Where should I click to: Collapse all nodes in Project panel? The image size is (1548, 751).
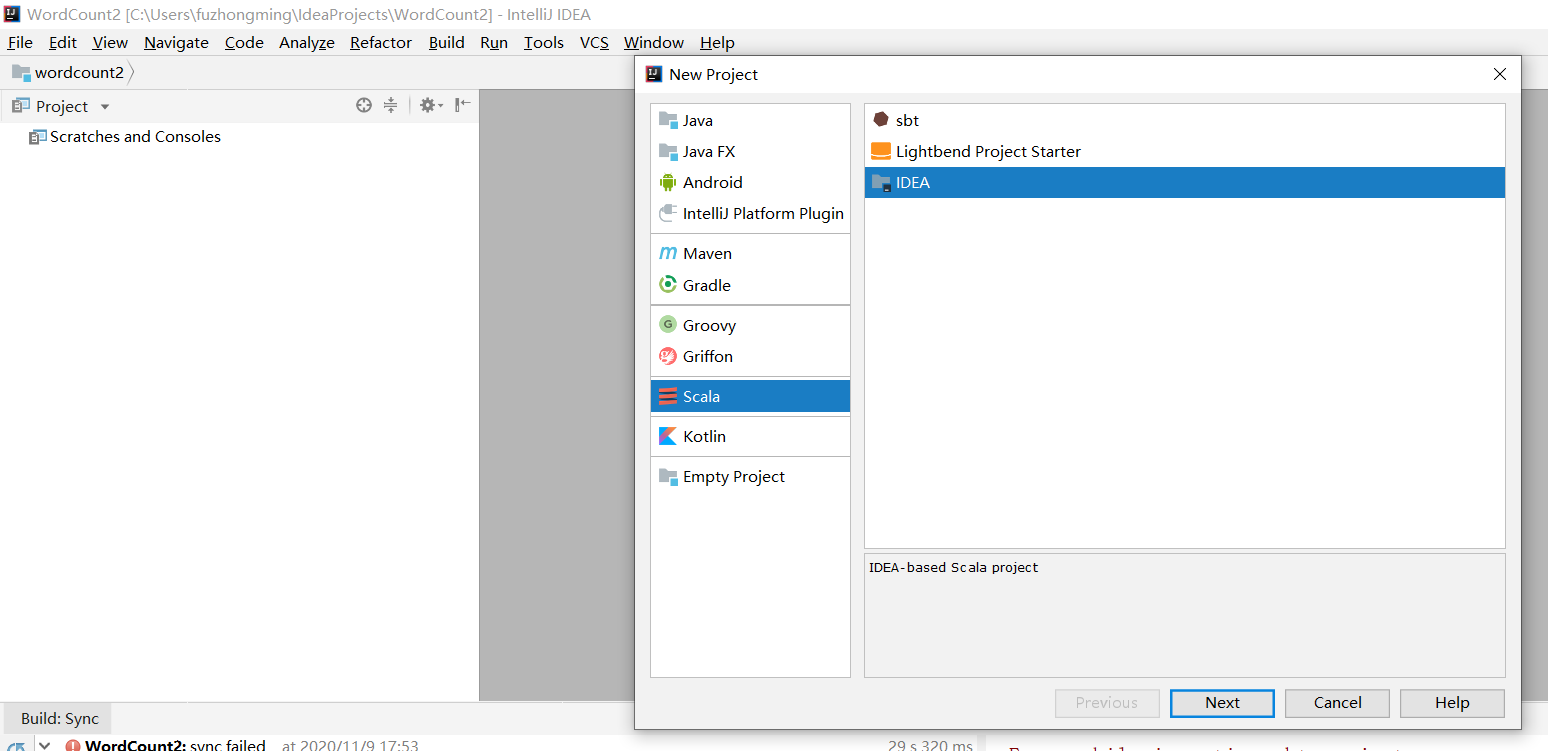(390, 105)
